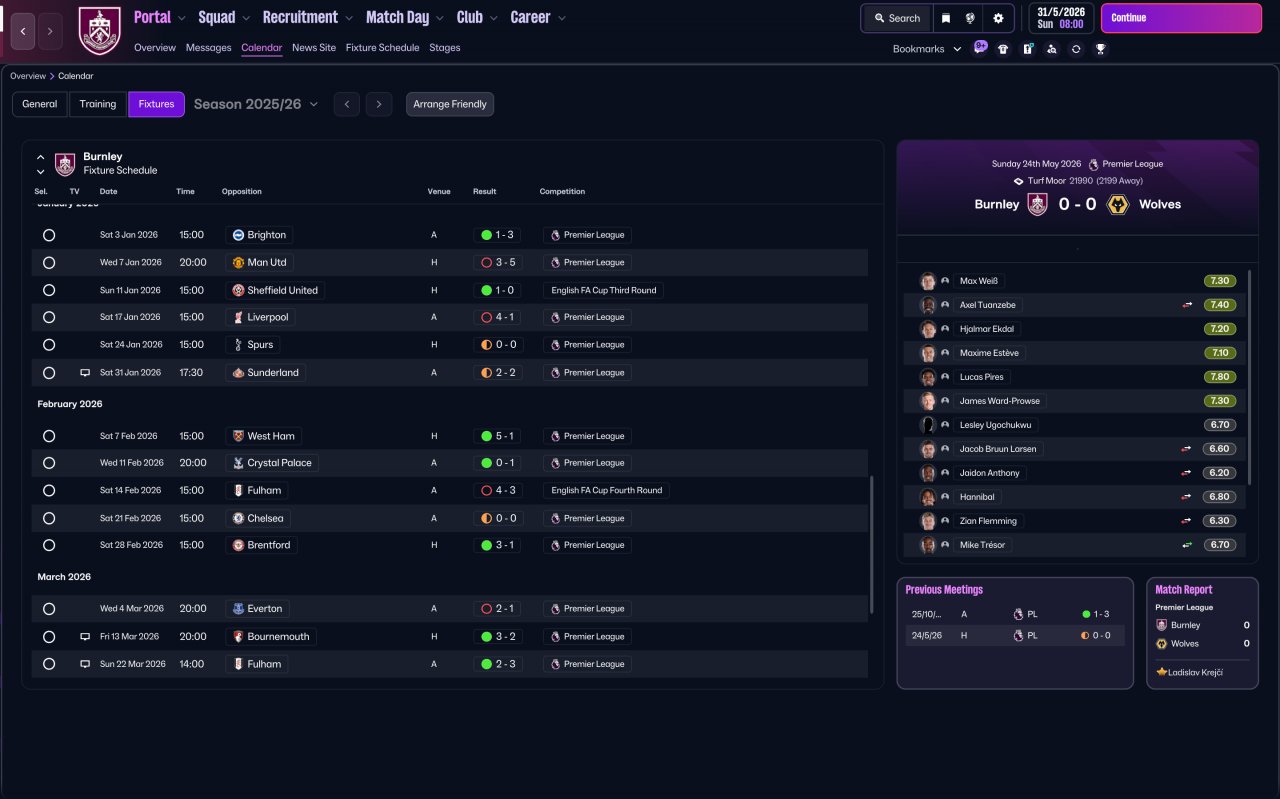Click the date and time display 31/5/2026

[x=1062, y=18]
